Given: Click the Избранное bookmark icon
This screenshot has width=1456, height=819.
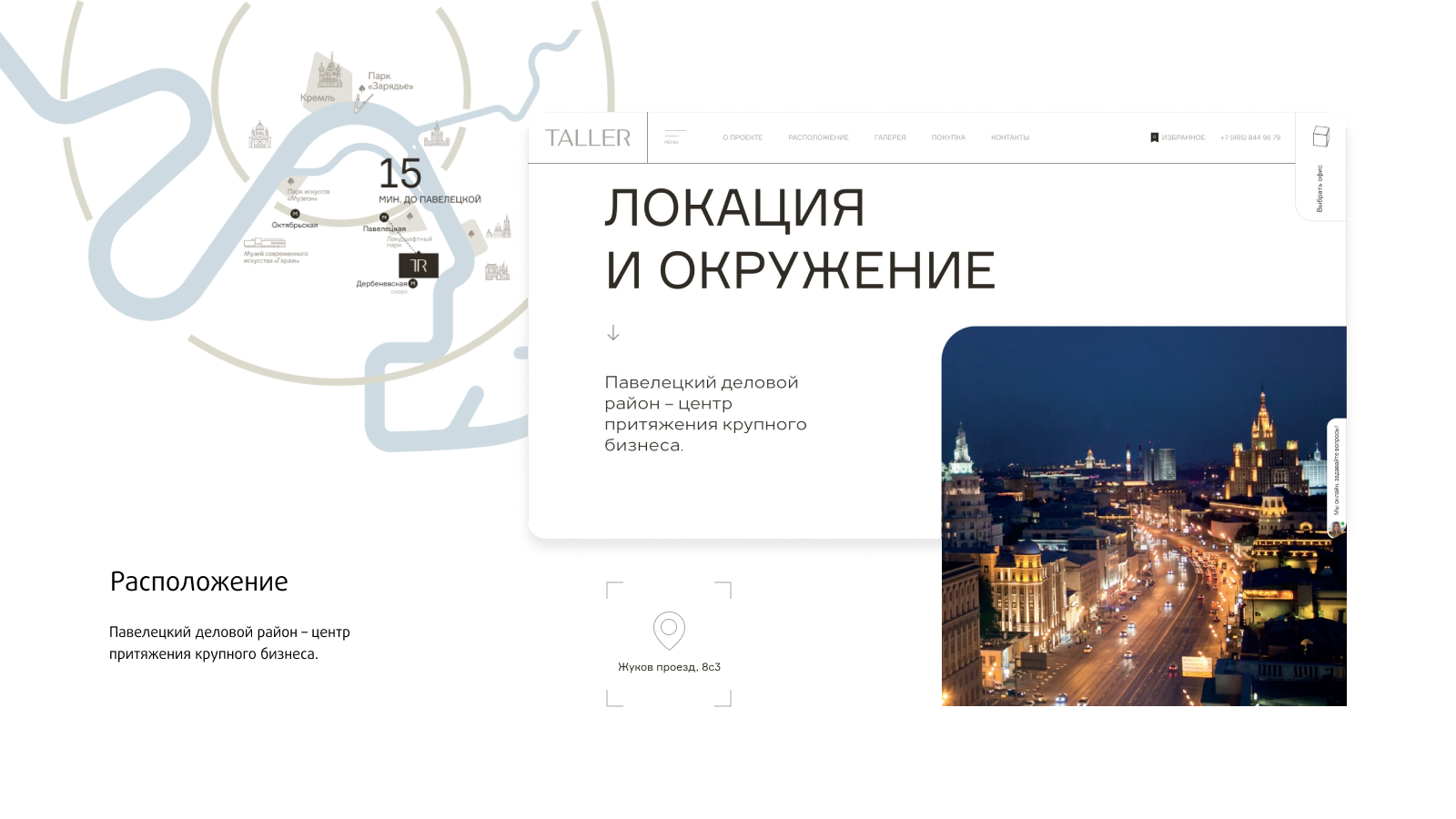Looking at the screenshot, I should (1154, 137).
